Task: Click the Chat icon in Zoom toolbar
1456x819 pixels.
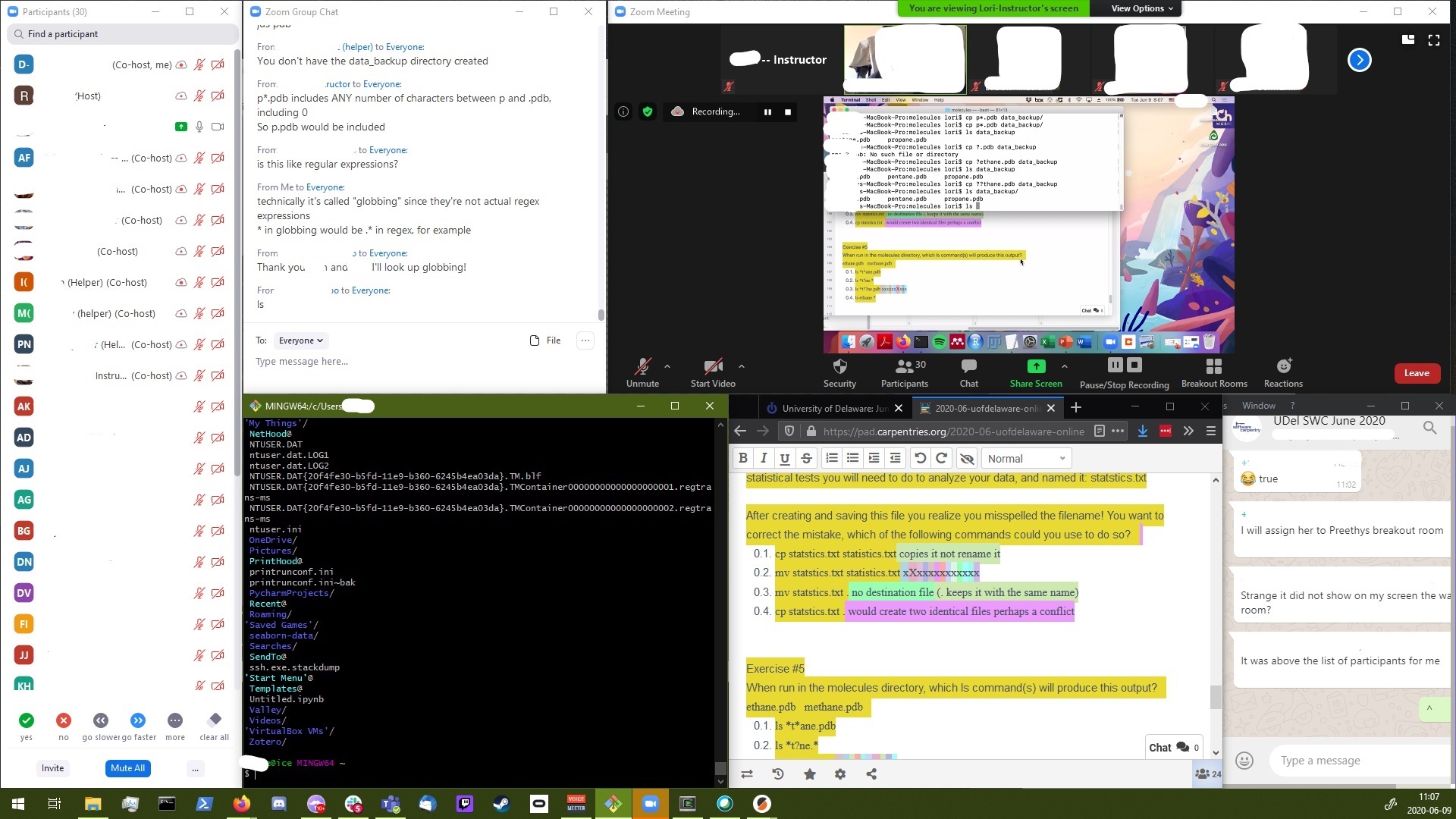Action: (x=968, y=371)
